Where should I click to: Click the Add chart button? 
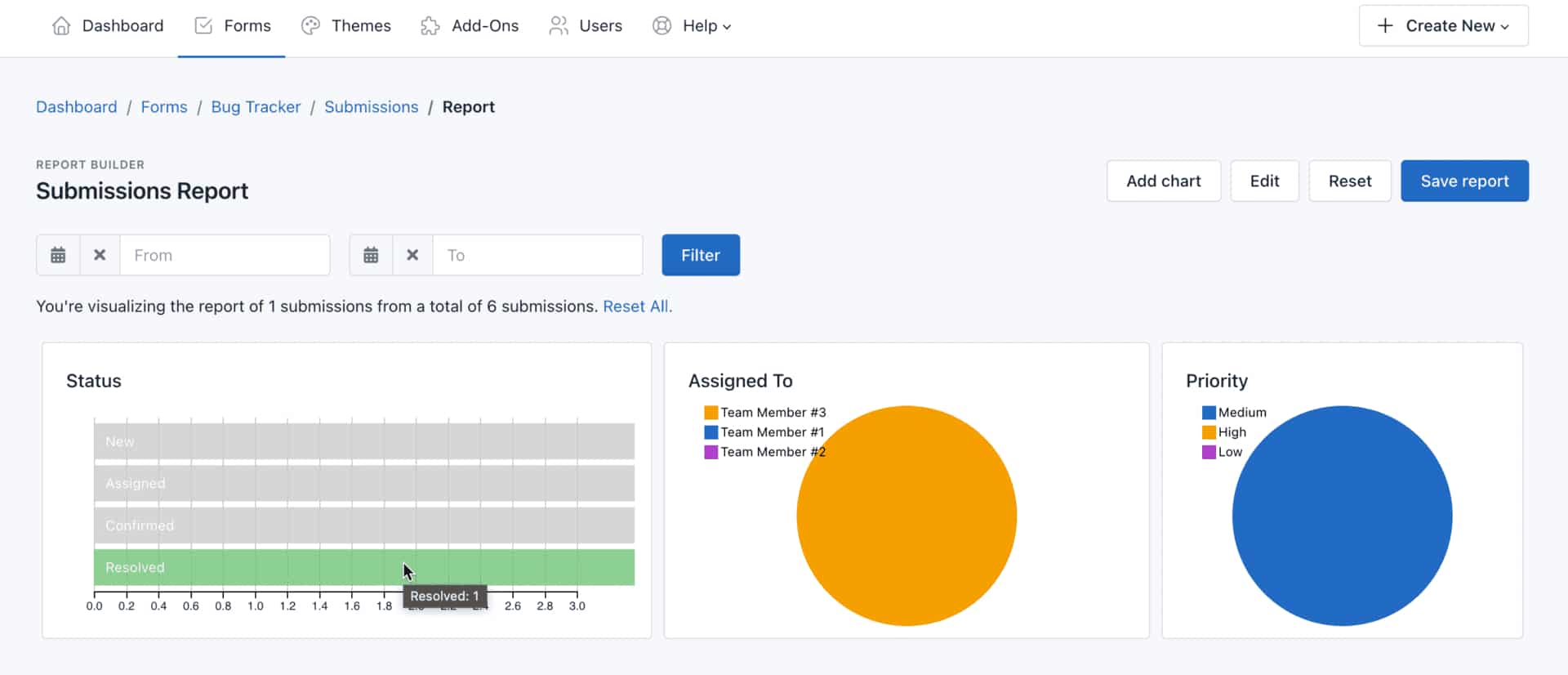[1163, 181]
